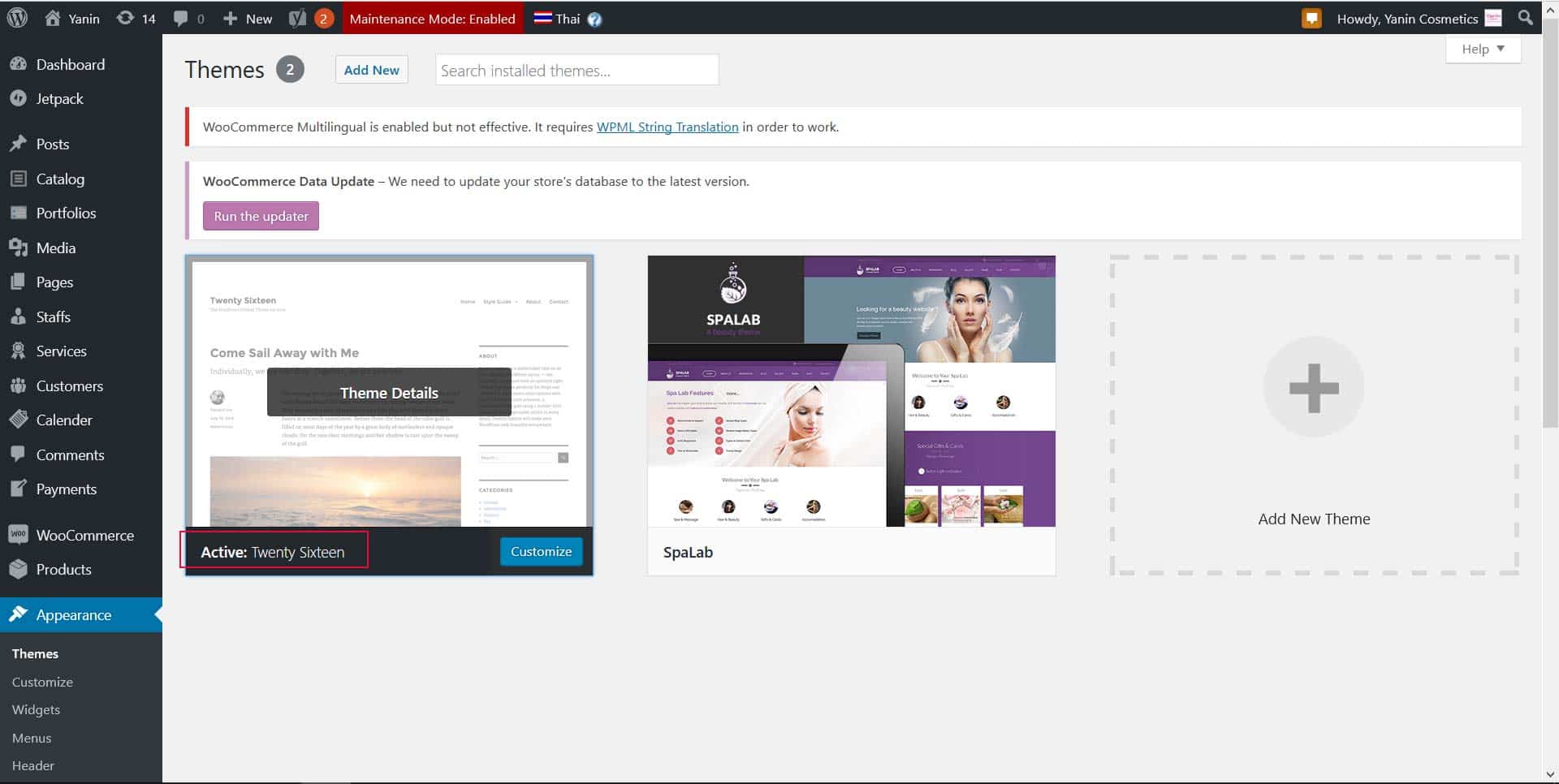
Task: Click the Media icon in sidebar
Action: coord(18,248)
